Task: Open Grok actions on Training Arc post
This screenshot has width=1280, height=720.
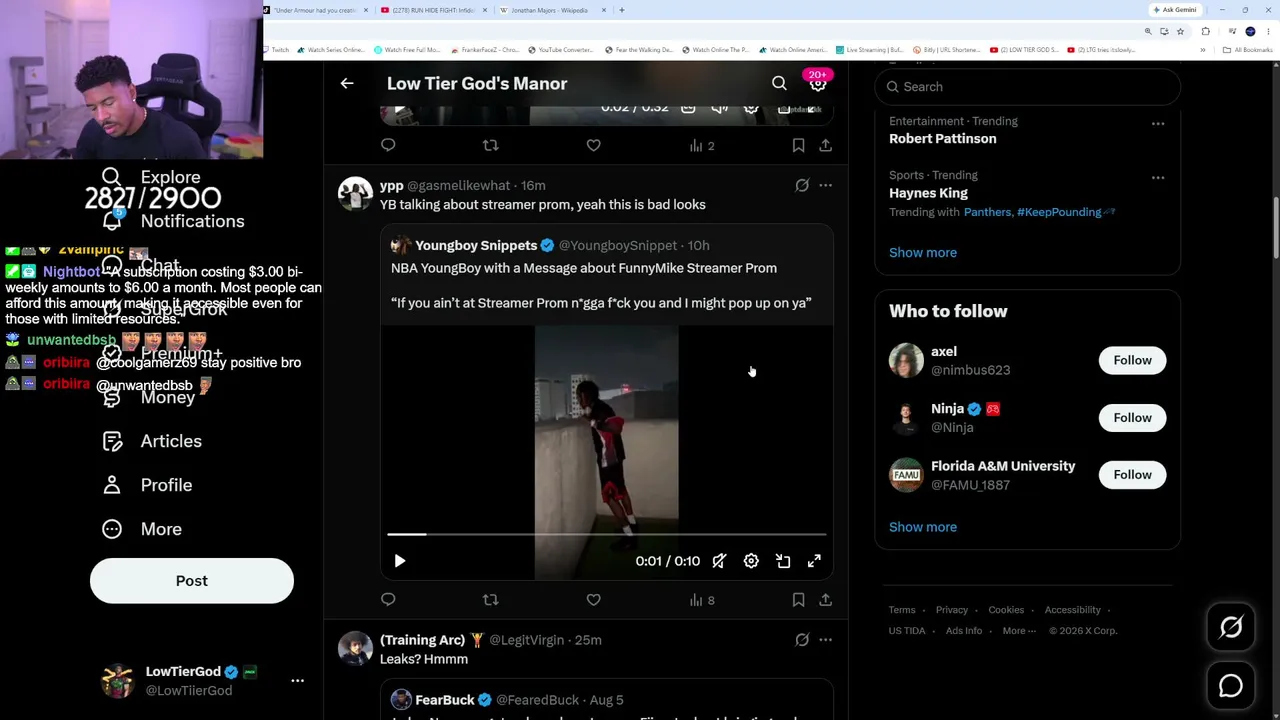Action: pos(802,640)
